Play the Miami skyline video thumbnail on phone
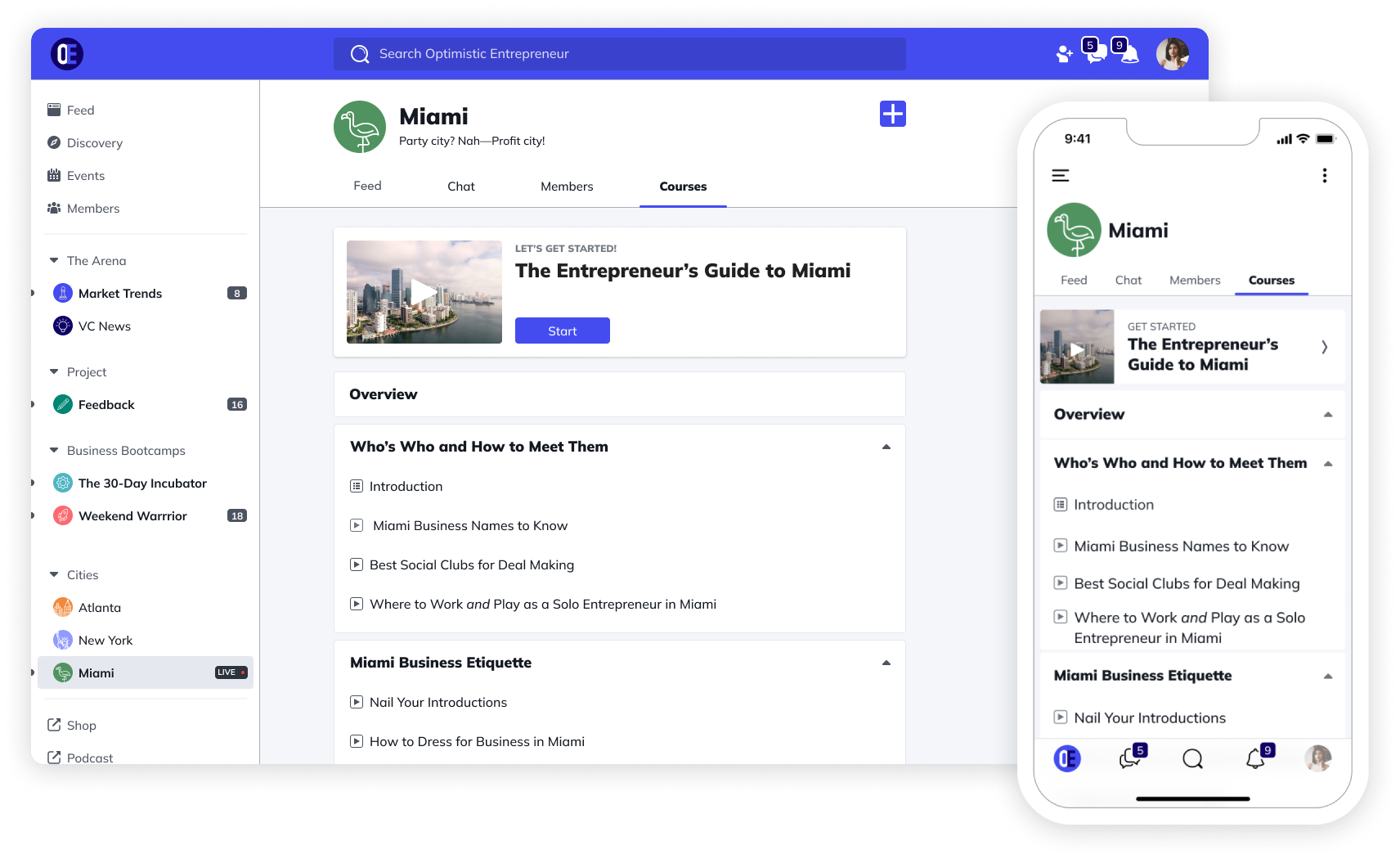 (1077, 347)
